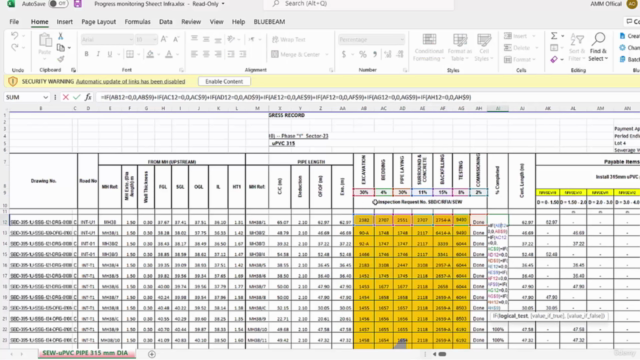The image size is (640, 360).
Task: Open the Font Color dropdown arrow
Action: 178,54
